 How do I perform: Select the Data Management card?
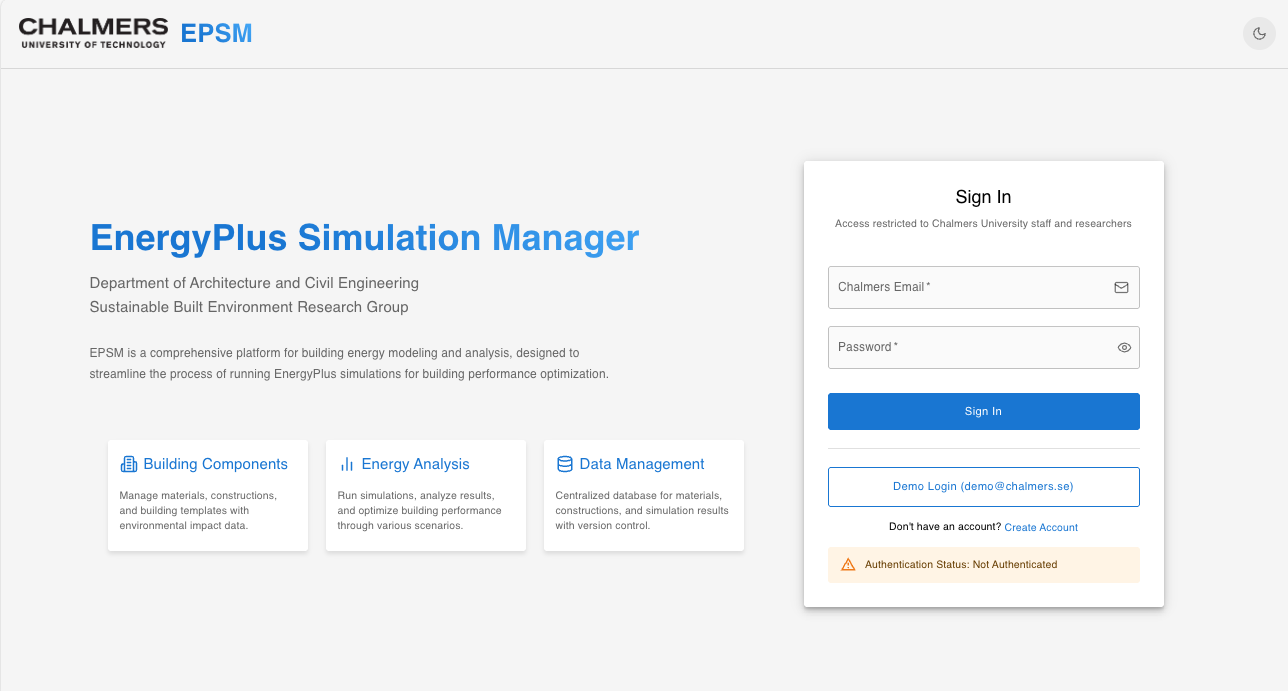point(643,495)
